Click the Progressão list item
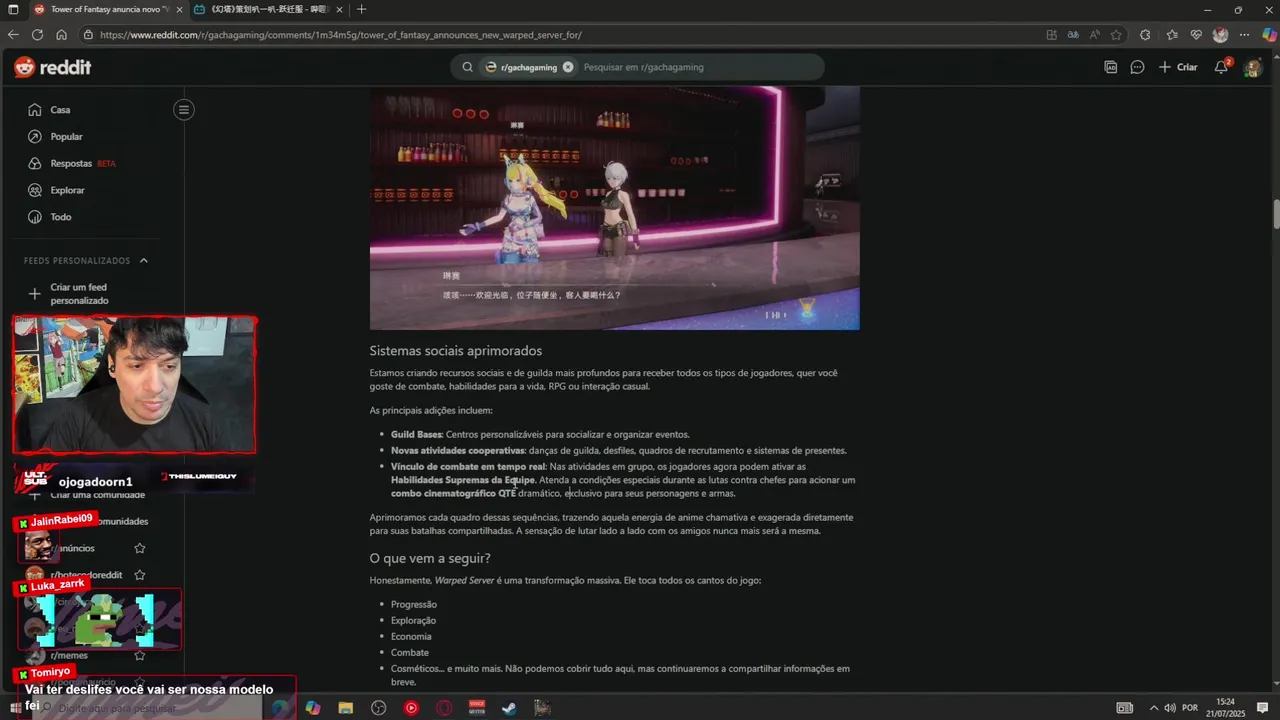 pyautogui.click(x=414, y=604)
